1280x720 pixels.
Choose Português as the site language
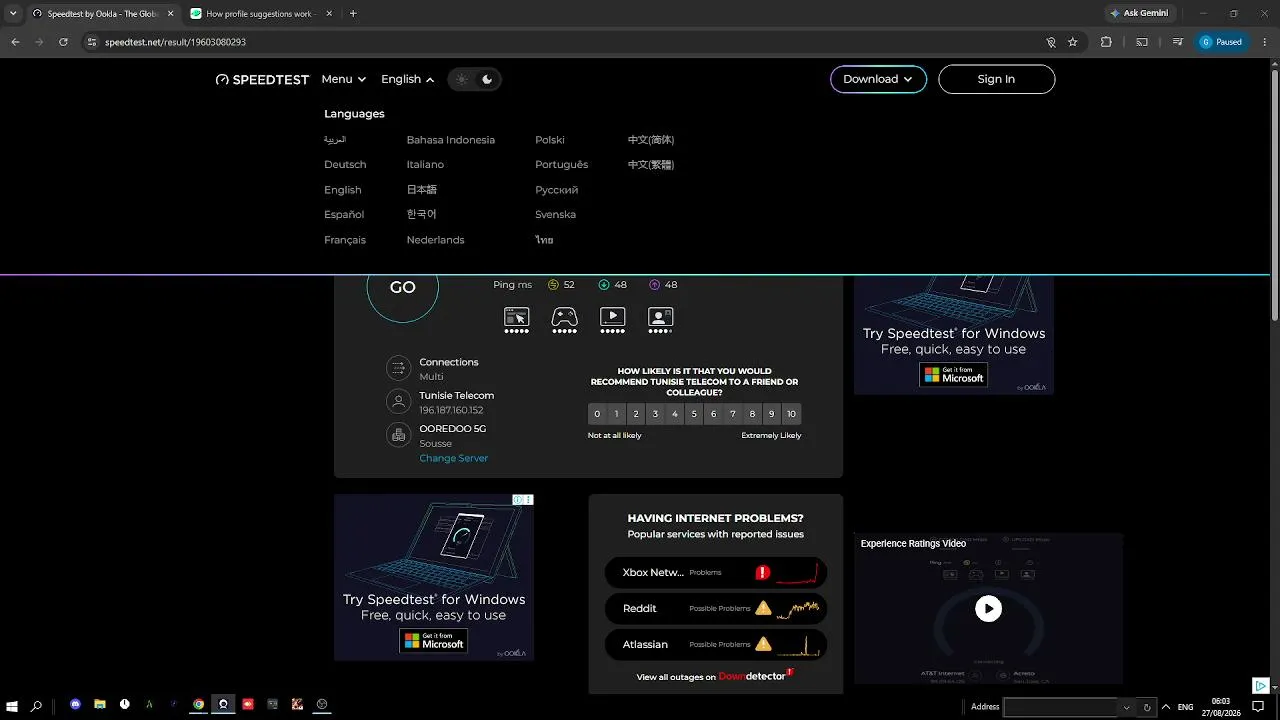coord(562,165)
